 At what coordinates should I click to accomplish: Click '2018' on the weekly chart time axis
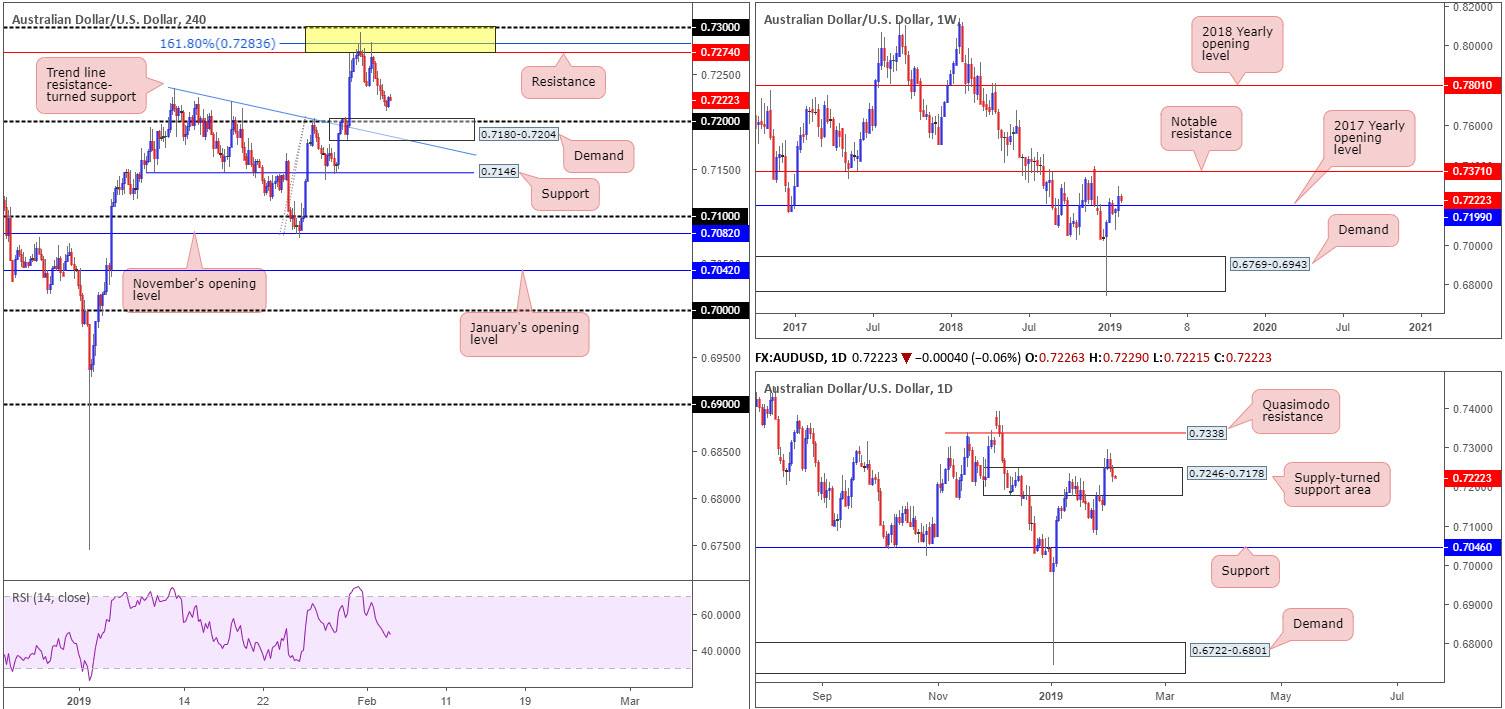tap(950, 326)
